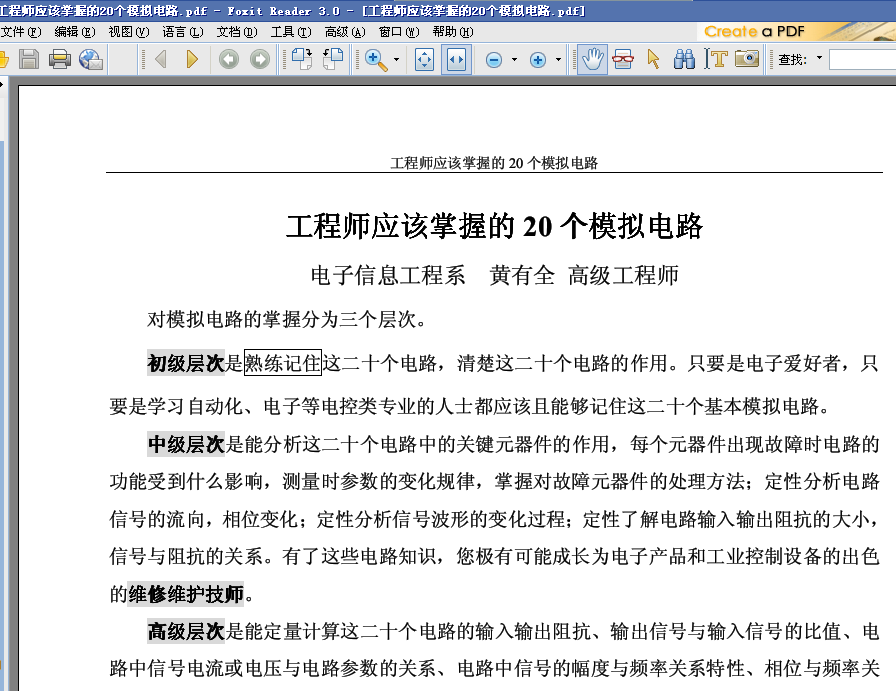
Task: Click the camera Snapshot tool
Action: (x=747, y=58)
